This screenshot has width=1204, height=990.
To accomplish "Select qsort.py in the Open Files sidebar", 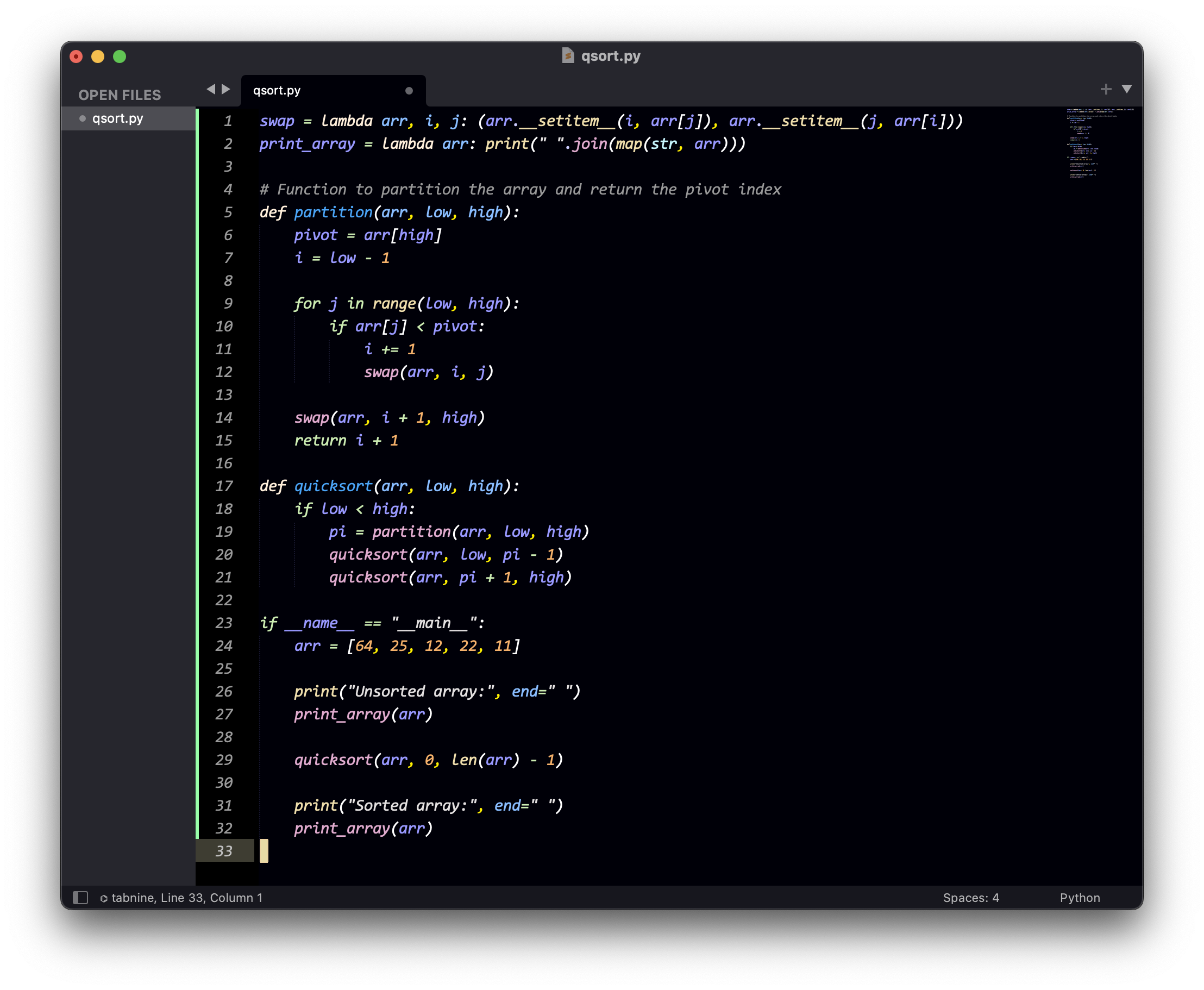I will pos(117,118).
